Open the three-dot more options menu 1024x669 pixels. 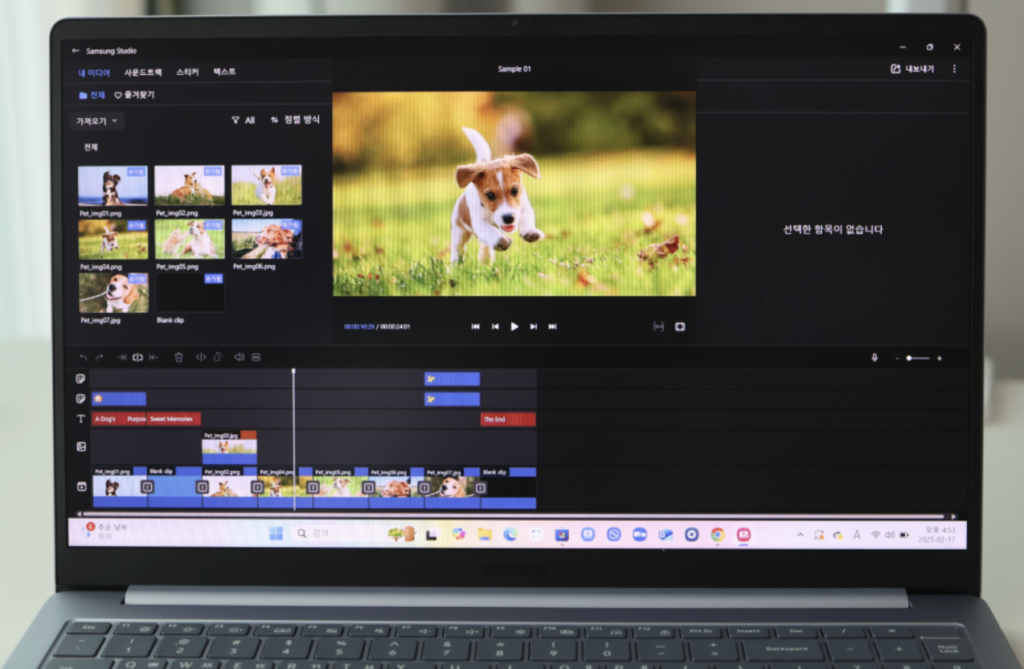(x=954, y=69)
